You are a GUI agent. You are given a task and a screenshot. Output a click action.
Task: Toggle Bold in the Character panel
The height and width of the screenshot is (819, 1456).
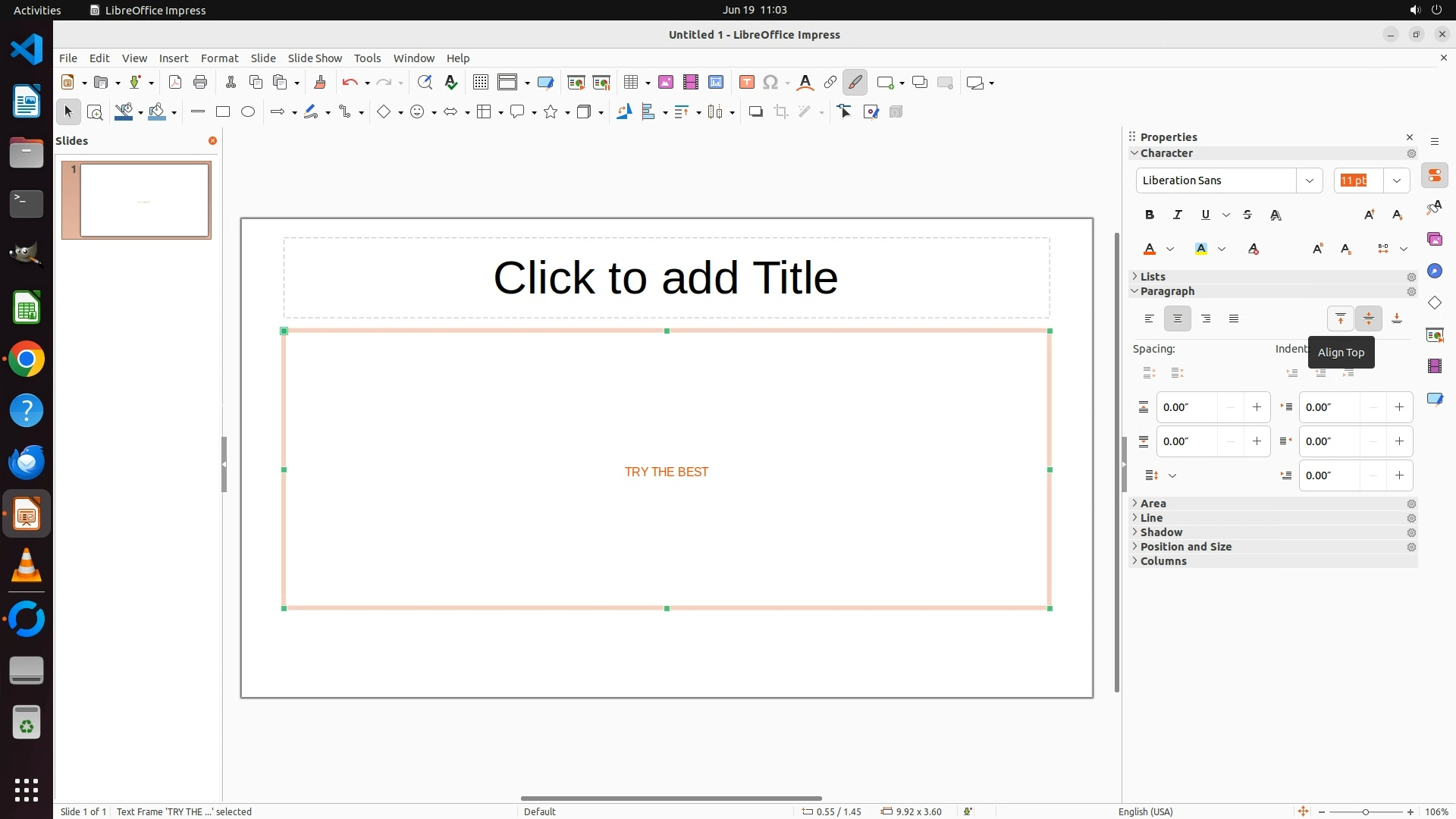[1149, 215]
